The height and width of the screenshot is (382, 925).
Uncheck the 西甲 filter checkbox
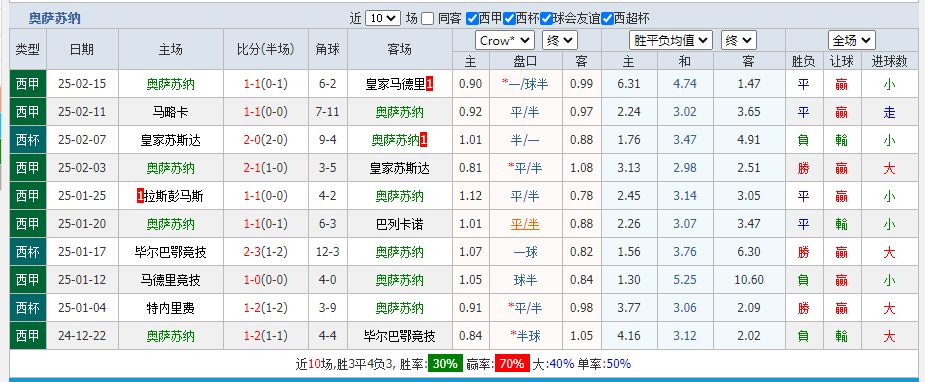click(x=472, y=18)
